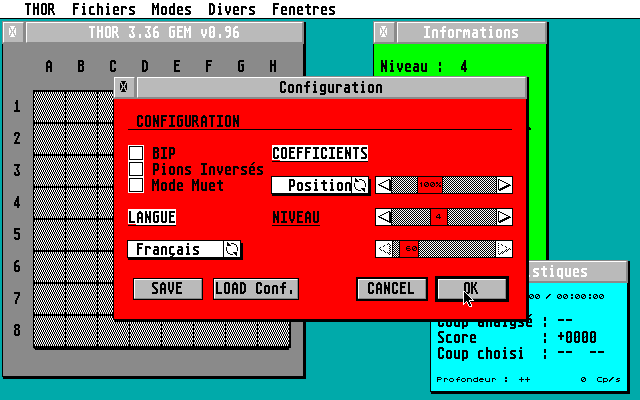Click the THOR 3.36 GEM title bar
The width and height of the screenshot is (640, 400).
pyautogui.click(x=164, y=33)
